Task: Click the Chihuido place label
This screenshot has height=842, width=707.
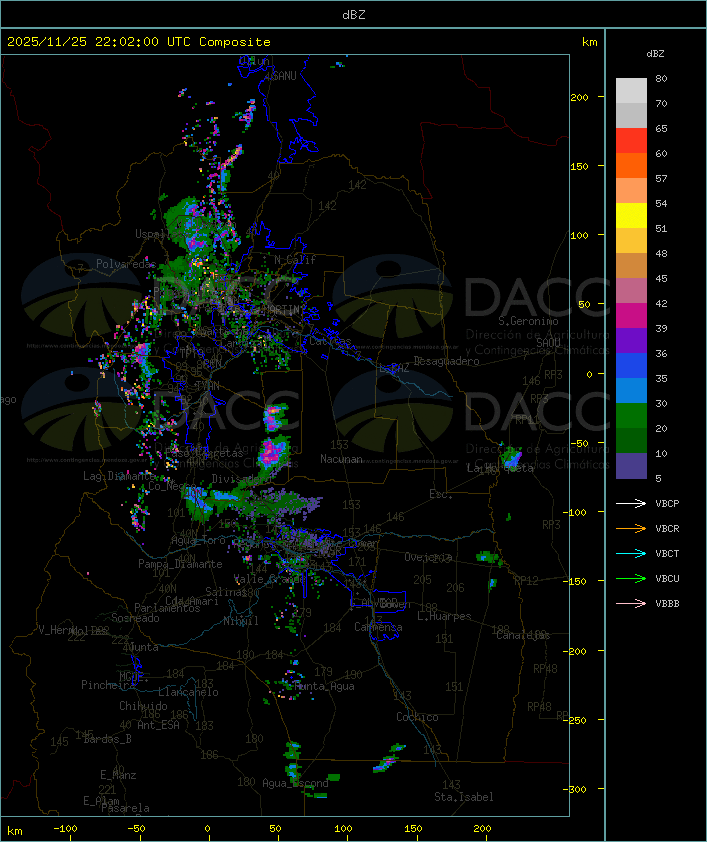Action: coord(143,706)
